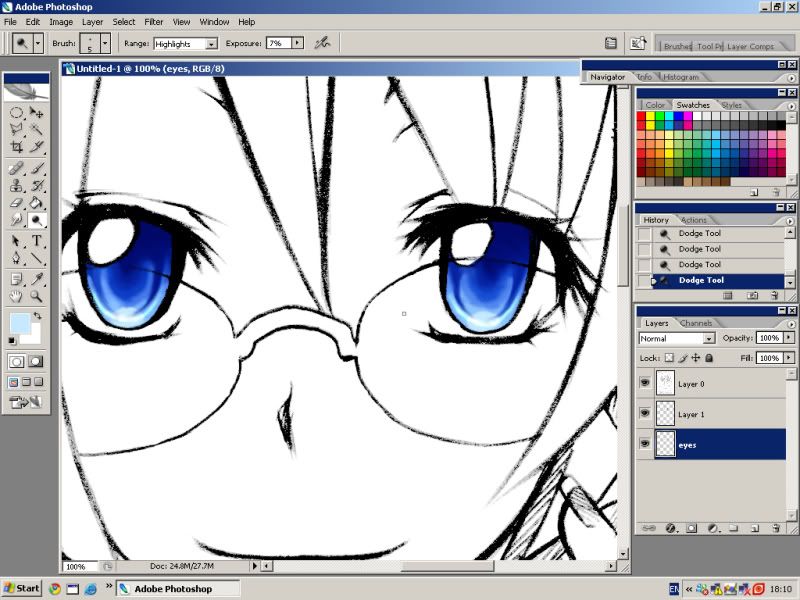Select the Crop tool
The width and height of the screenshot is (800, 600).
click(16, 147)
